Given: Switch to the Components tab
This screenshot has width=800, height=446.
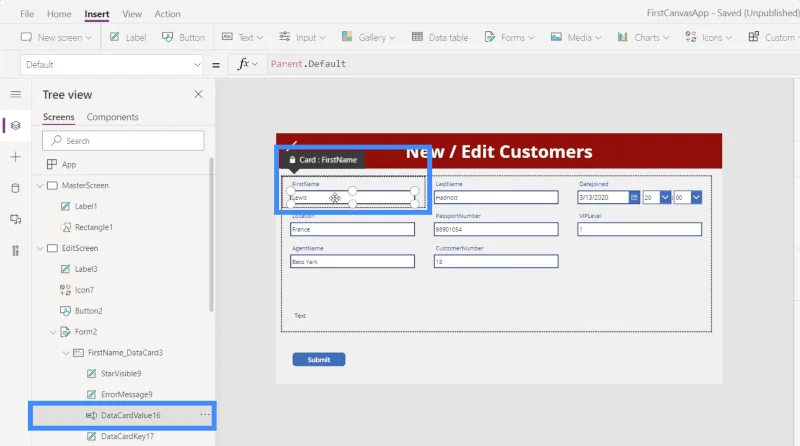Looking at the screenshot, I should [112, 117].
